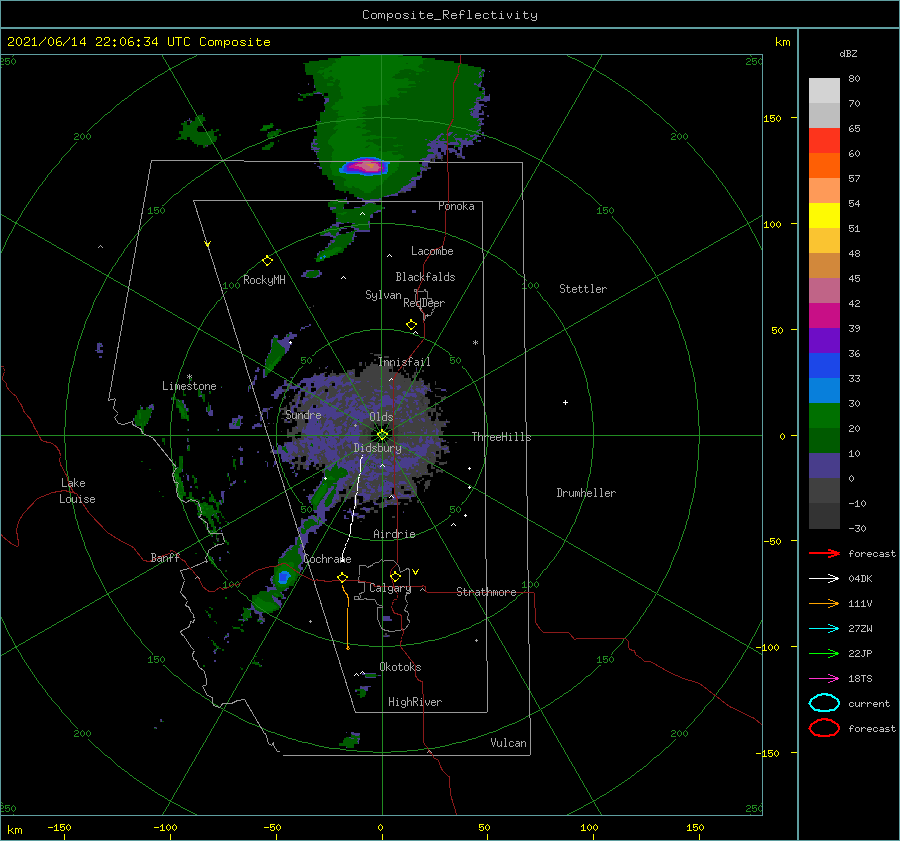
Task: Select the orange track line south of Cochrane
Action: coord(347,615)
